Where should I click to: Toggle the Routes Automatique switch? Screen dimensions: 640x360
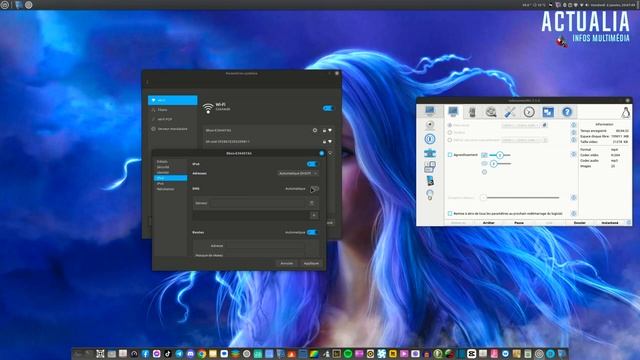312,232
